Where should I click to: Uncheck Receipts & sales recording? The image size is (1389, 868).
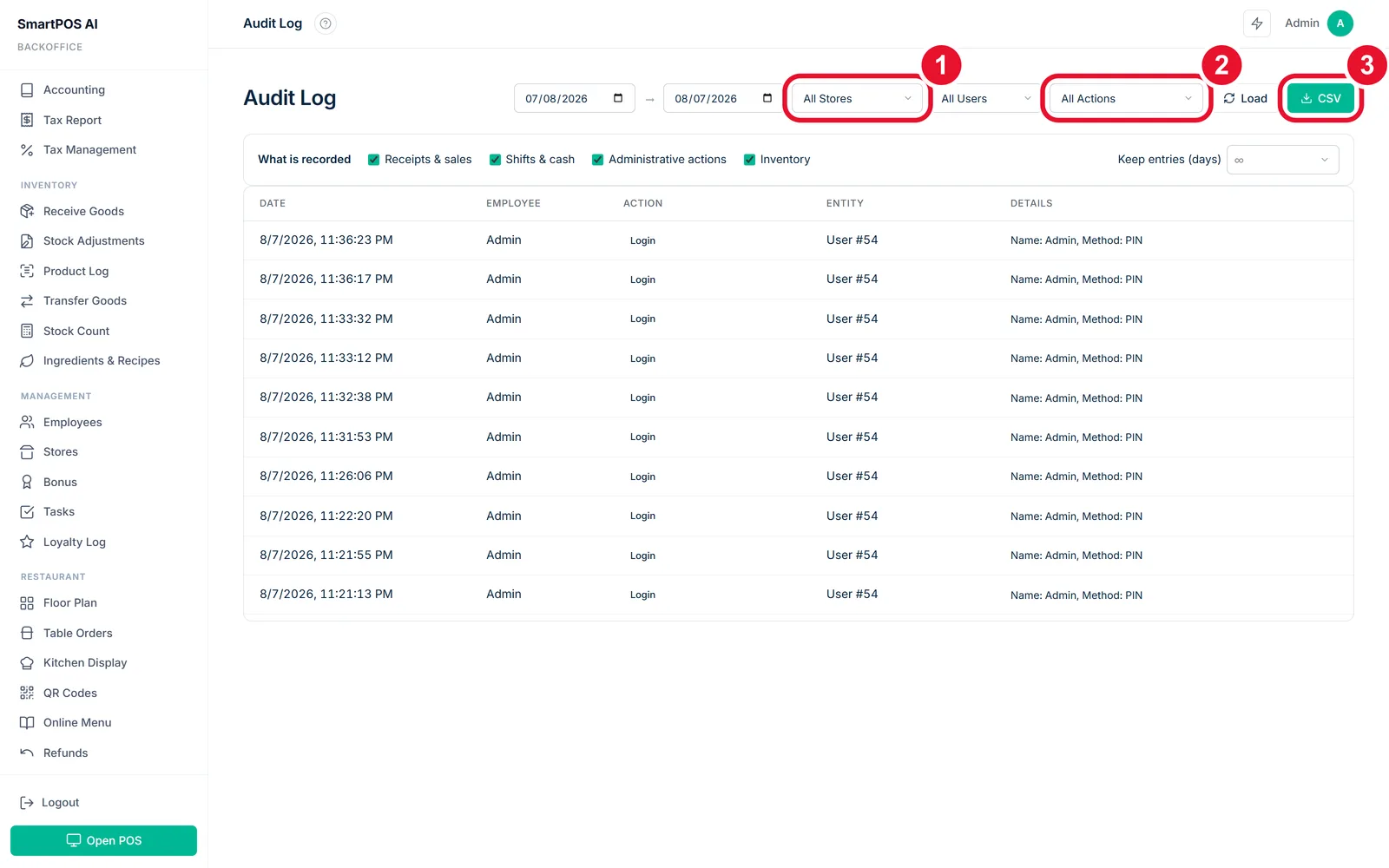coord(374,160)
